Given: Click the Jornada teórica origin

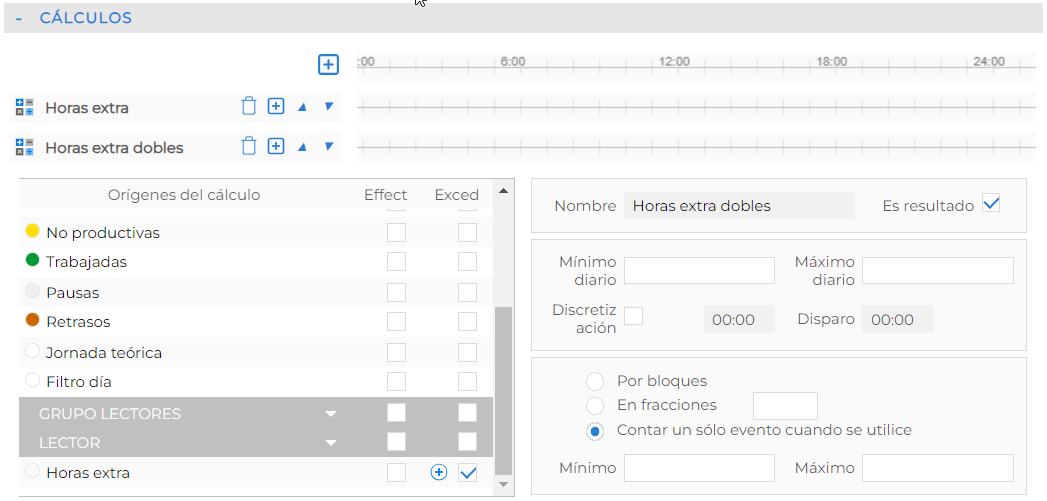Looking at the screenshot, I should point(103,352).
